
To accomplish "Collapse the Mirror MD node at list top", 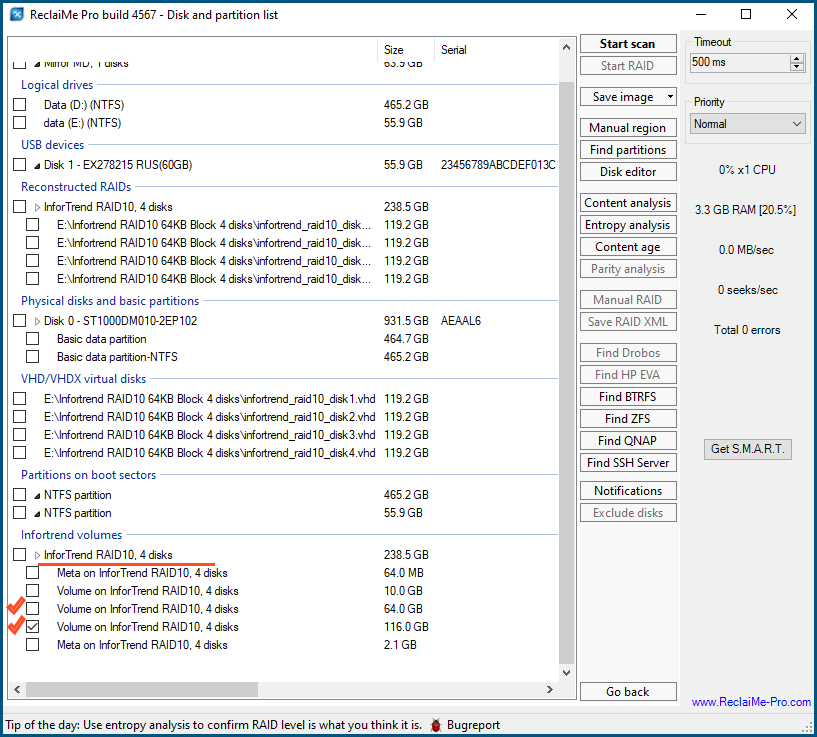I will (x=37, y=64).
